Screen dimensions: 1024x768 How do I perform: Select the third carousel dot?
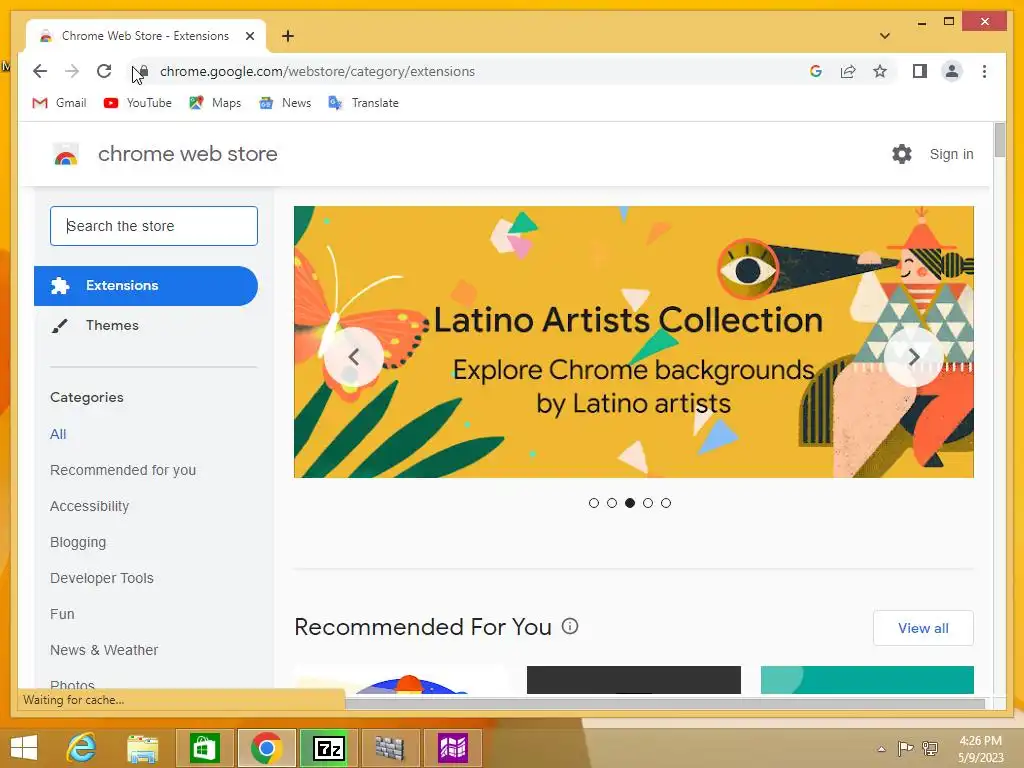pos(630,503)
